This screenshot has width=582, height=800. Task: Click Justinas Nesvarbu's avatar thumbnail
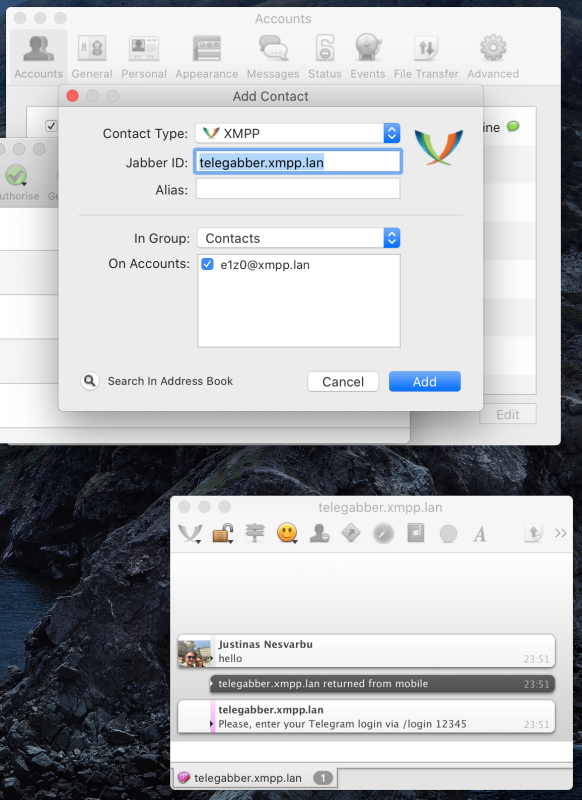(194, 654)
